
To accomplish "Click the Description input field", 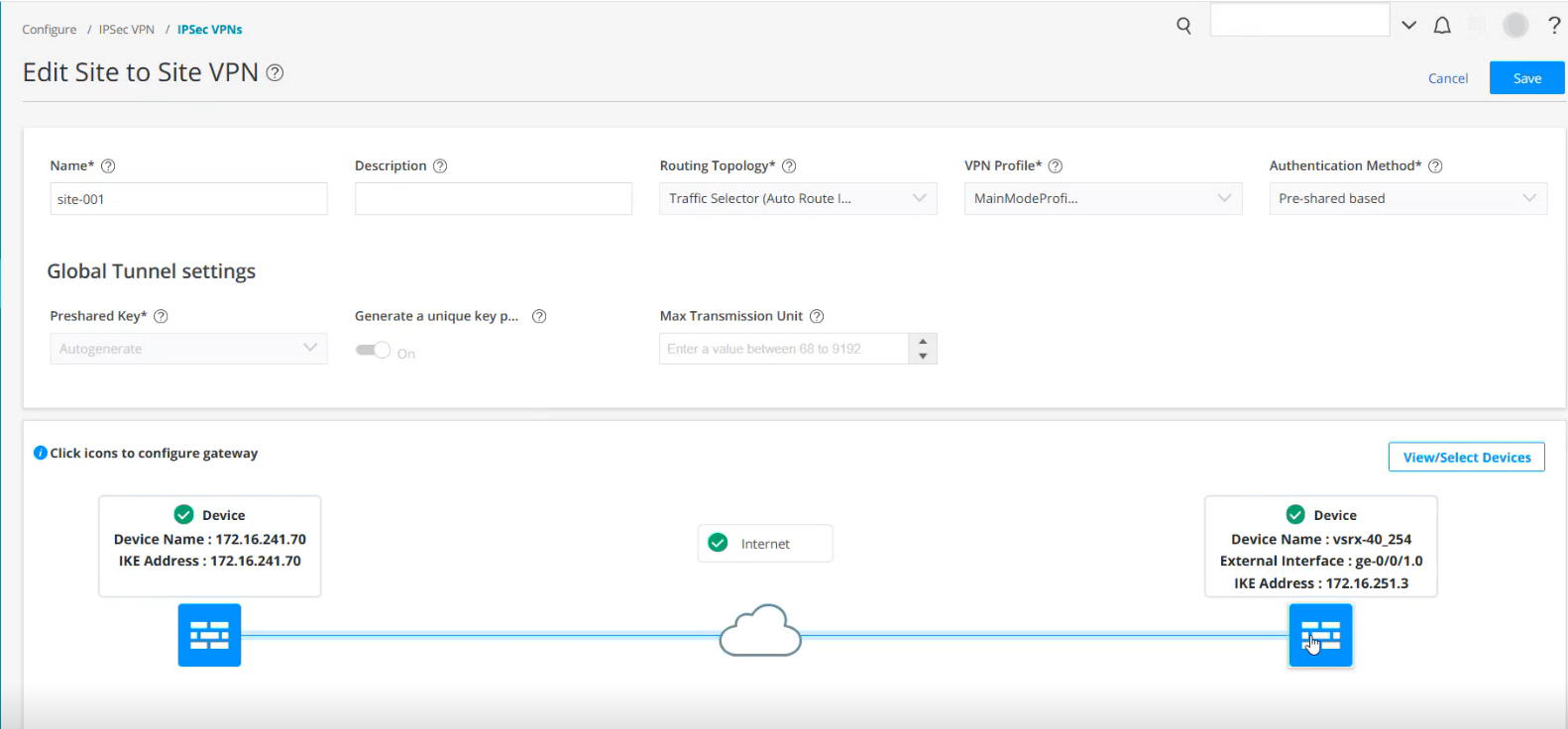I will pos(494,199).
